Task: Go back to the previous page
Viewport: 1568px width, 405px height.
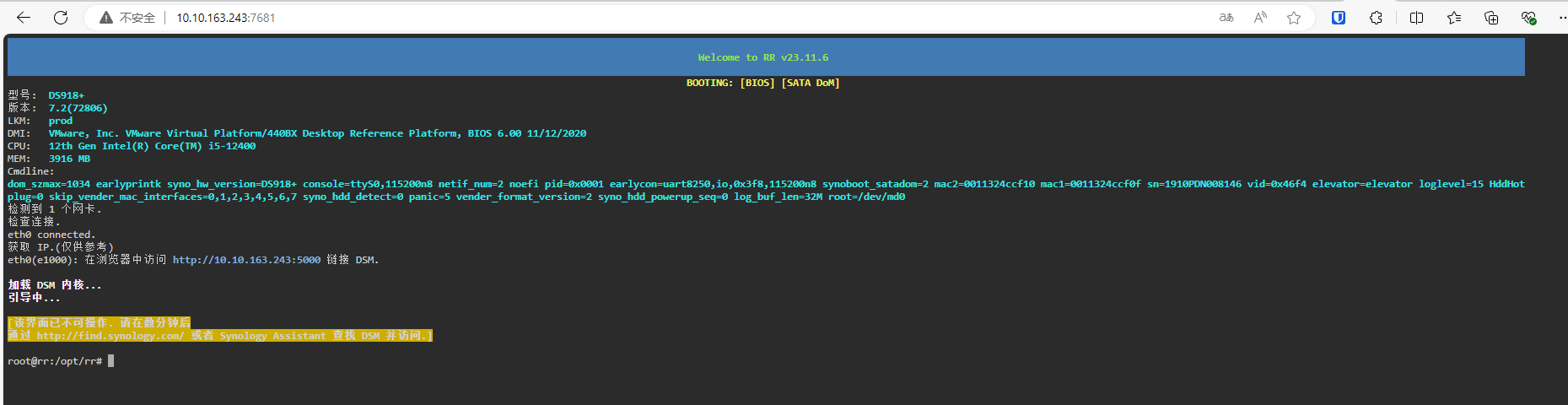Action: 24,18
